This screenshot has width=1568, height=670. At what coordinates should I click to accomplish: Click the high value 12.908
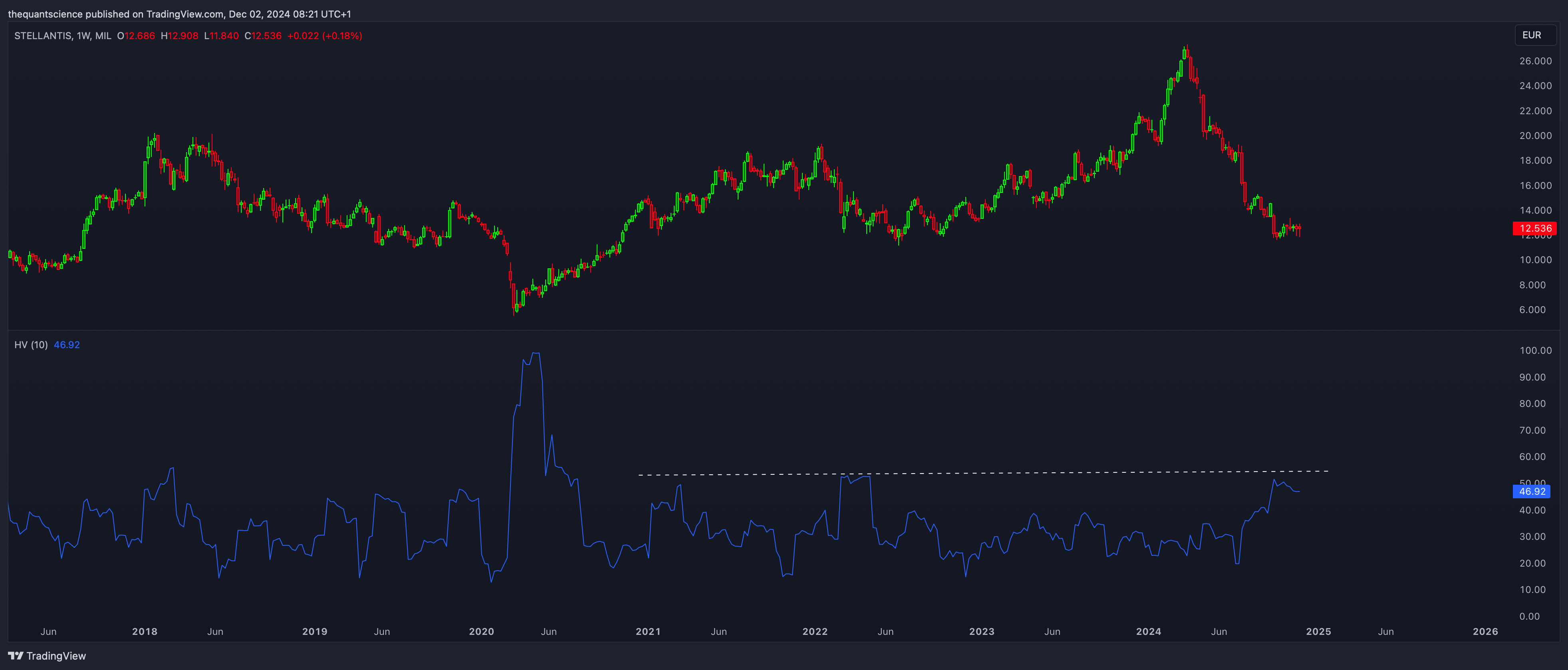pos(183,36)
